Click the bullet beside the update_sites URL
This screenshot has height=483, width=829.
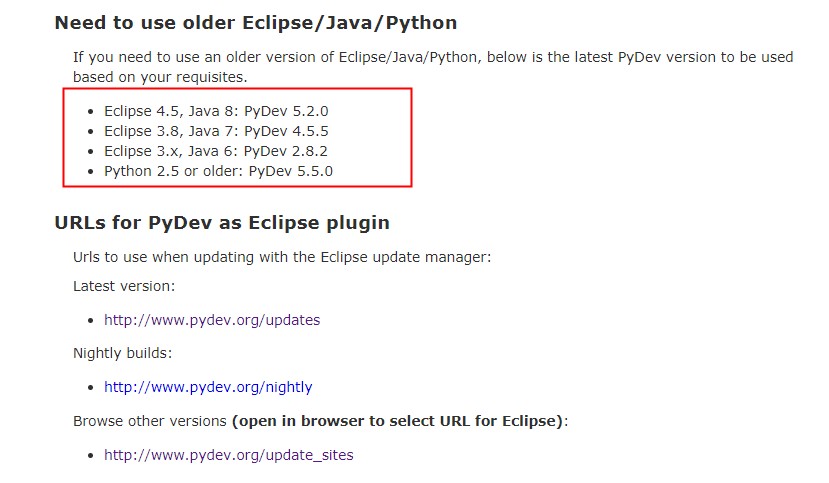point(92,456)
